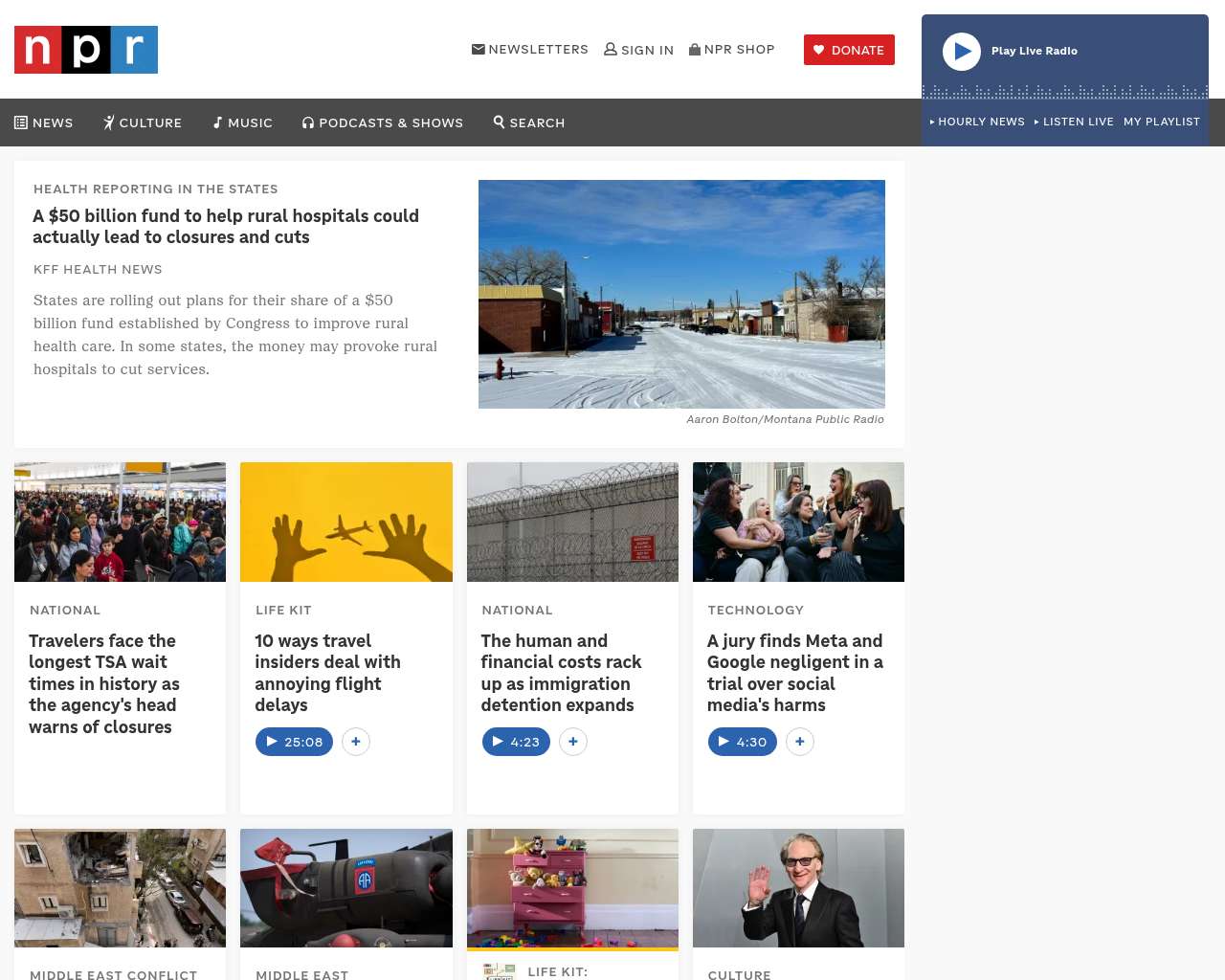Open My Playlist
The width and height of the screenshot is (1225, 980).
(1161, 122)
